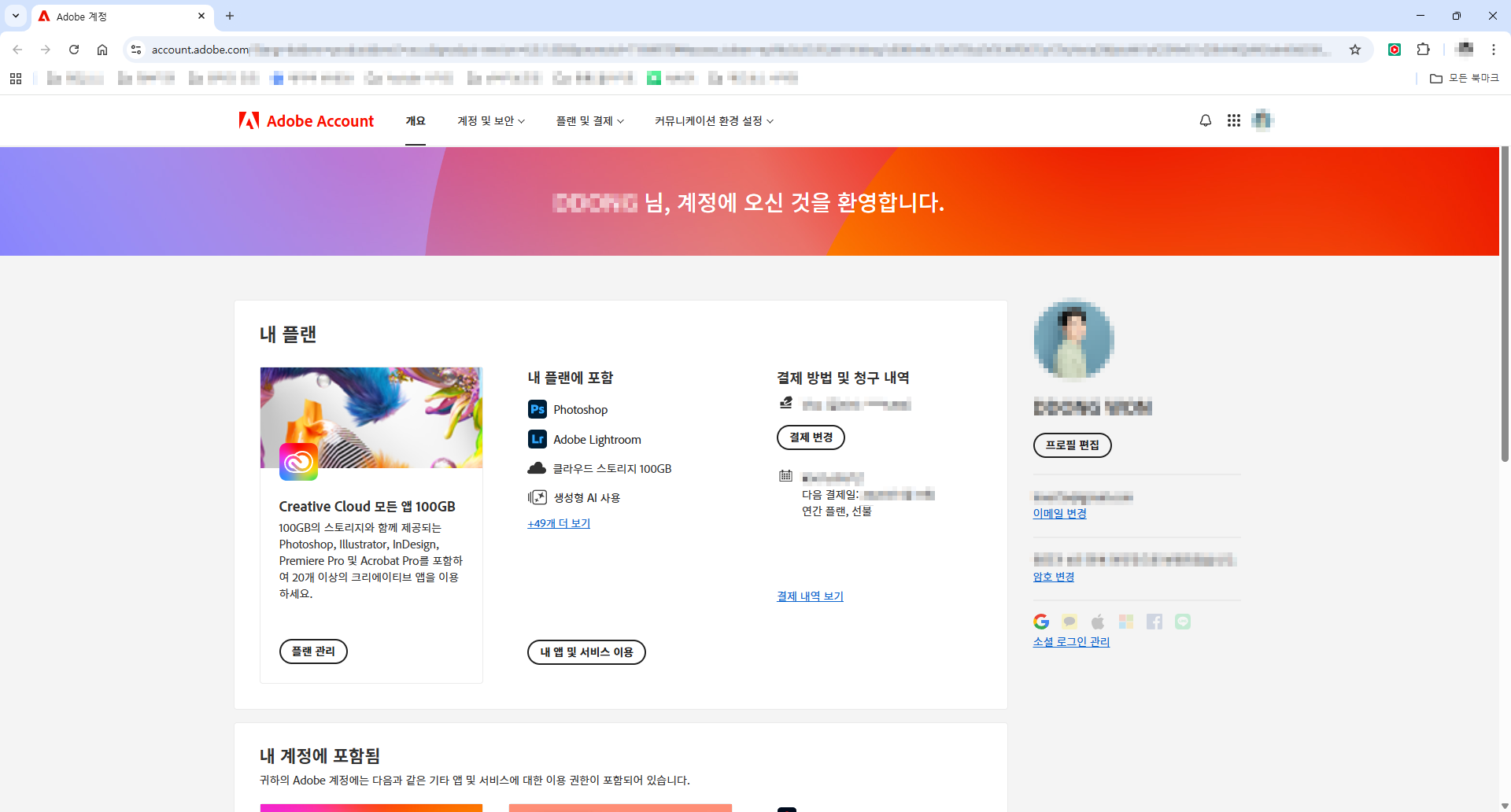Click the Line social login icon
This screenshot has width=1511, height=812.
point(1183,622)
